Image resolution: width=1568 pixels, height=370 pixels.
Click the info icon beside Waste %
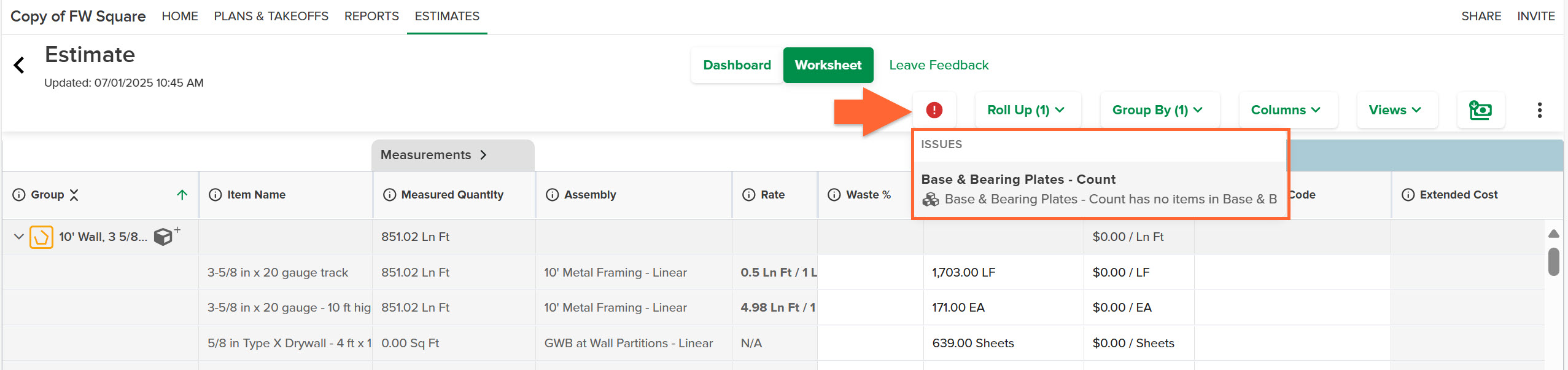click(x=834, y=195)
